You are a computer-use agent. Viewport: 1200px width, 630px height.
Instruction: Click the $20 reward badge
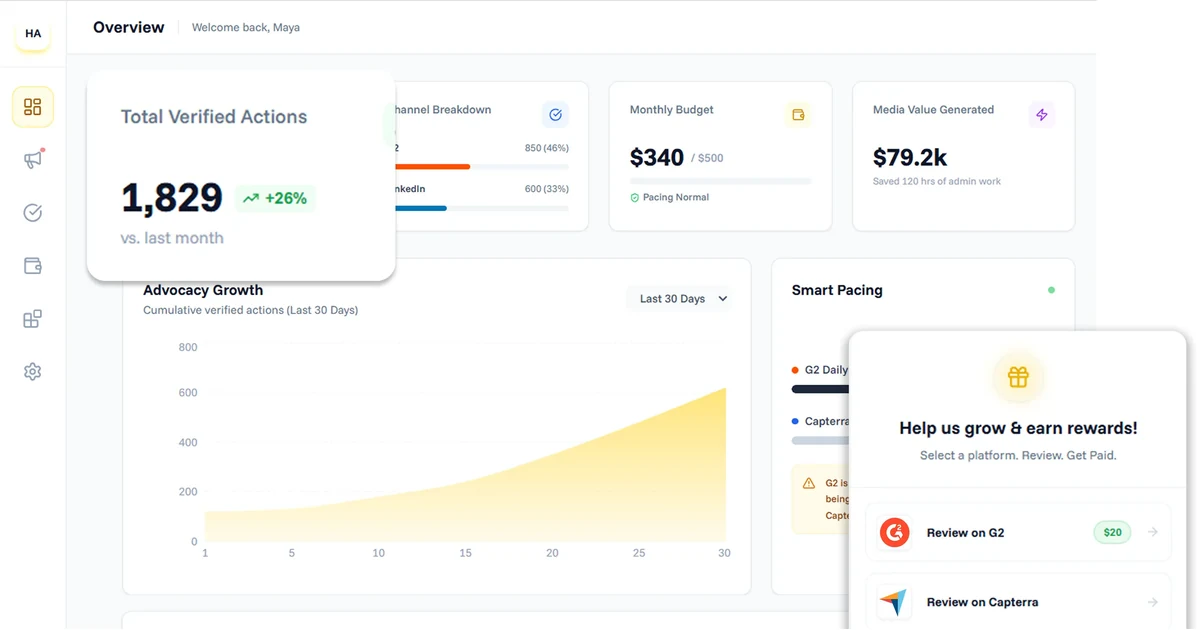pos(1113,533)
